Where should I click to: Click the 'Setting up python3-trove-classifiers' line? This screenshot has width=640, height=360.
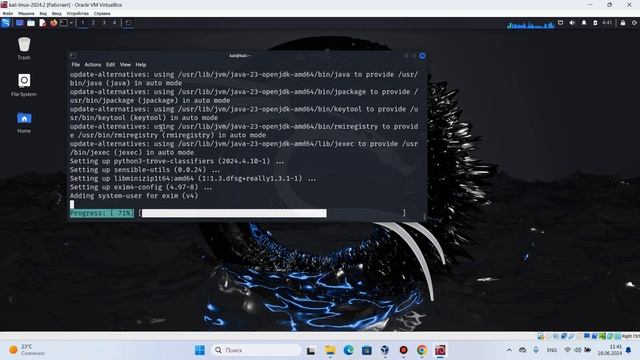pyautogui.click(x=177, y=161)
